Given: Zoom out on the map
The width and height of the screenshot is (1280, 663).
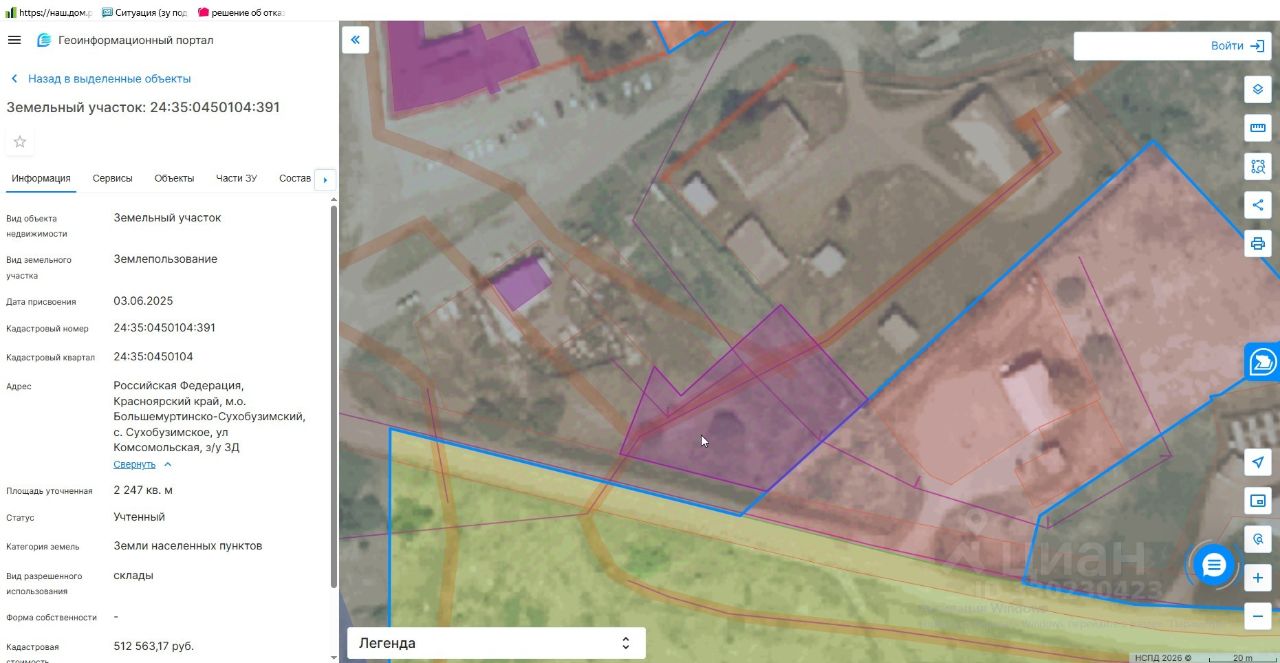Looking at the screenshot, I should pyautogui.click(x=1258, y=617).
